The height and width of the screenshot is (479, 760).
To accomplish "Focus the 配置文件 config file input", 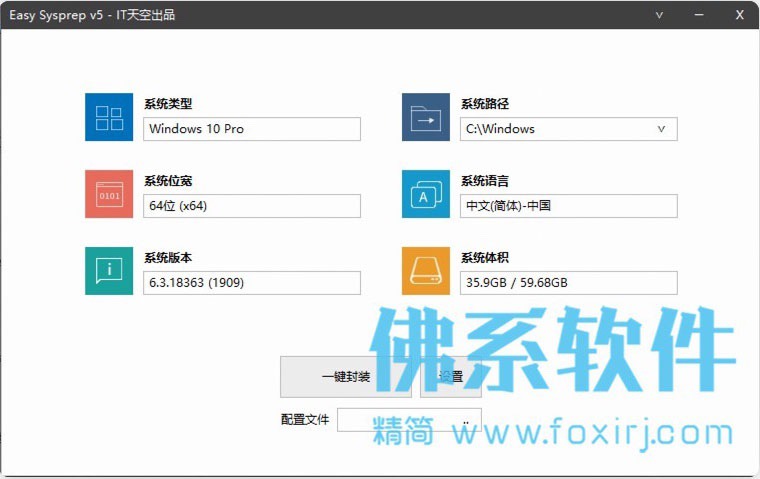I will 395,420.
